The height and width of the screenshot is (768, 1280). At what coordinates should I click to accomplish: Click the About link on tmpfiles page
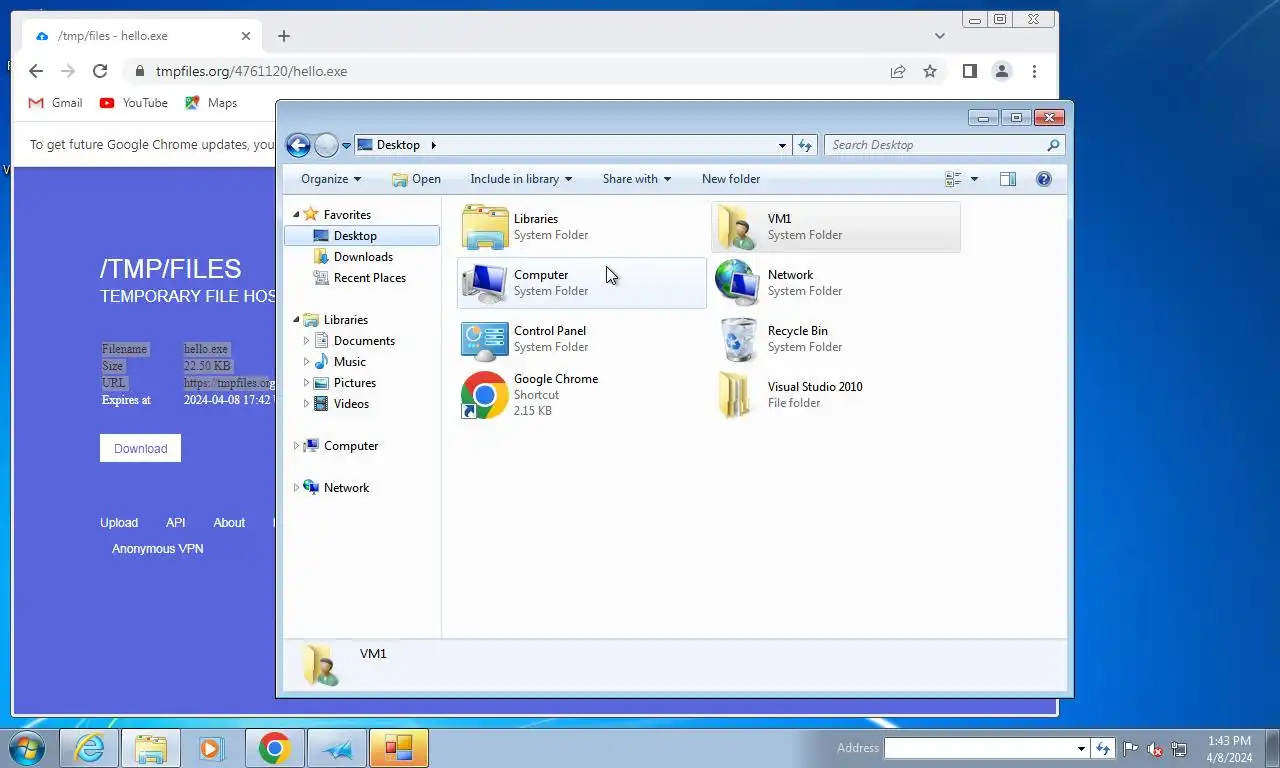point(229,523)
